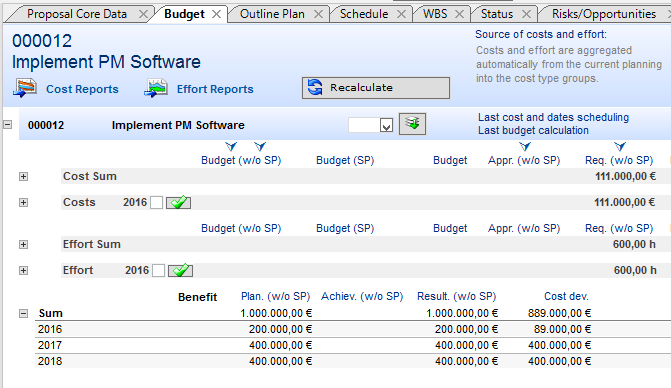671x388 pixels.
Task: Click 1.000.000,00 € planned benefit sum
Action: (x=276, y=313)
